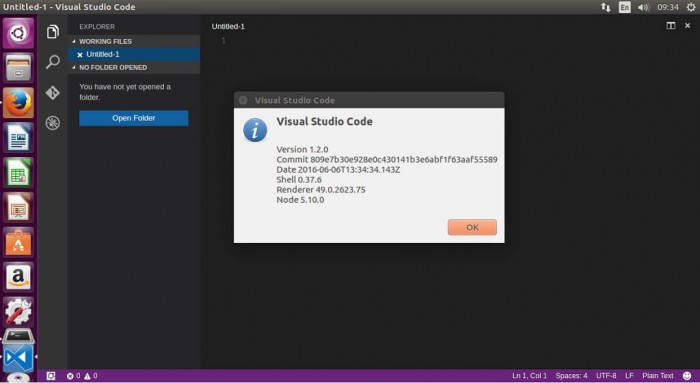Image resolution: width=700 pixels, height=383 pixels.
Task: Click the info icon in the dialog
Action: click(x=255, y=130)
